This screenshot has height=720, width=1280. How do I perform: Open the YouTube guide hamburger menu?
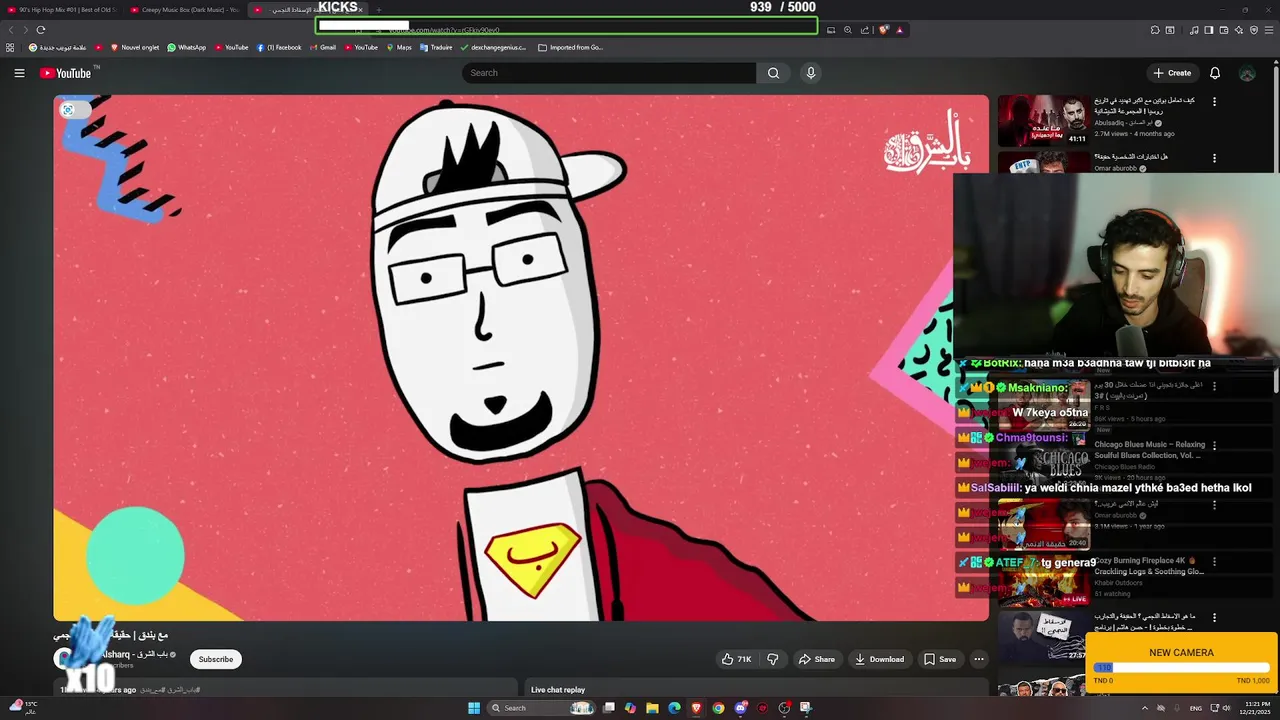point(19,73)
